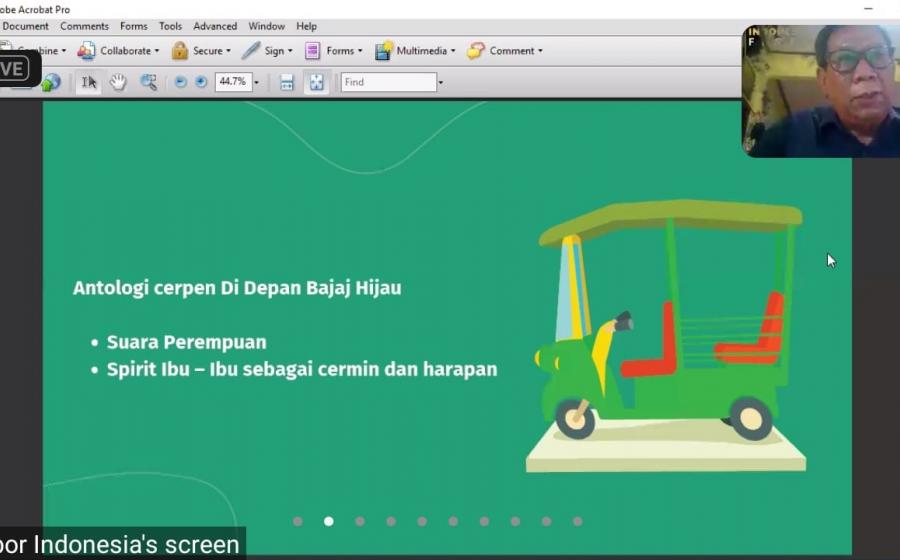The height and width of the screenshot is (560, 900).
Task: Activate the Select text tool
Action: click(x=89, y=82)
